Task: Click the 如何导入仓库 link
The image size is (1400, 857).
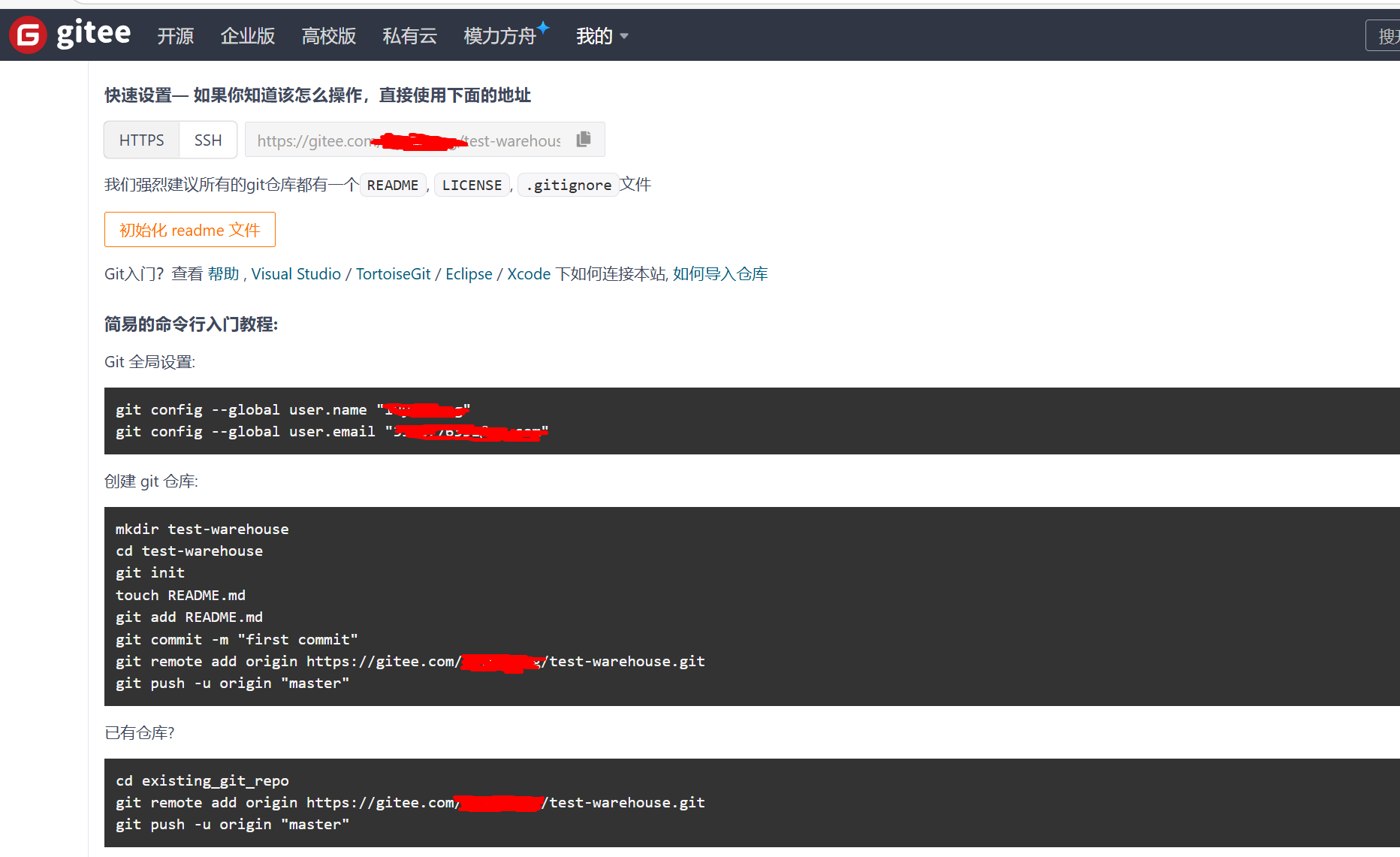Action: (722, 273)
